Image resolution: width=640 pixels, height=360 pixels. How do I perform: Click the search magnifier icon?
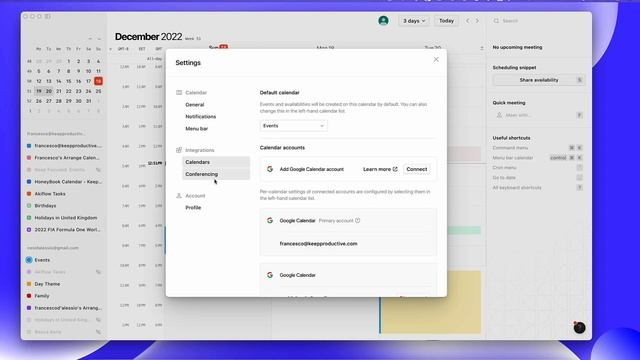[x=496, y=21]
